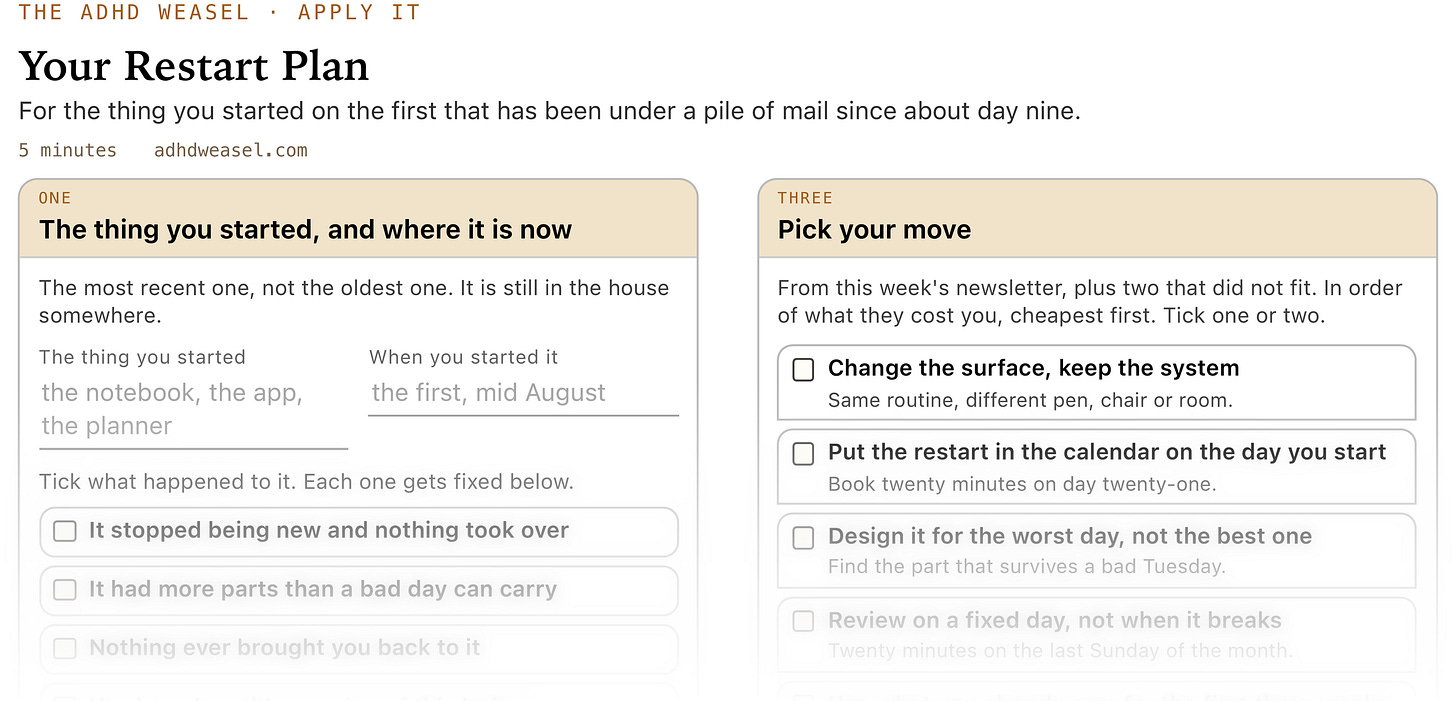Open the adhdweasel.com link

point(231,151)
